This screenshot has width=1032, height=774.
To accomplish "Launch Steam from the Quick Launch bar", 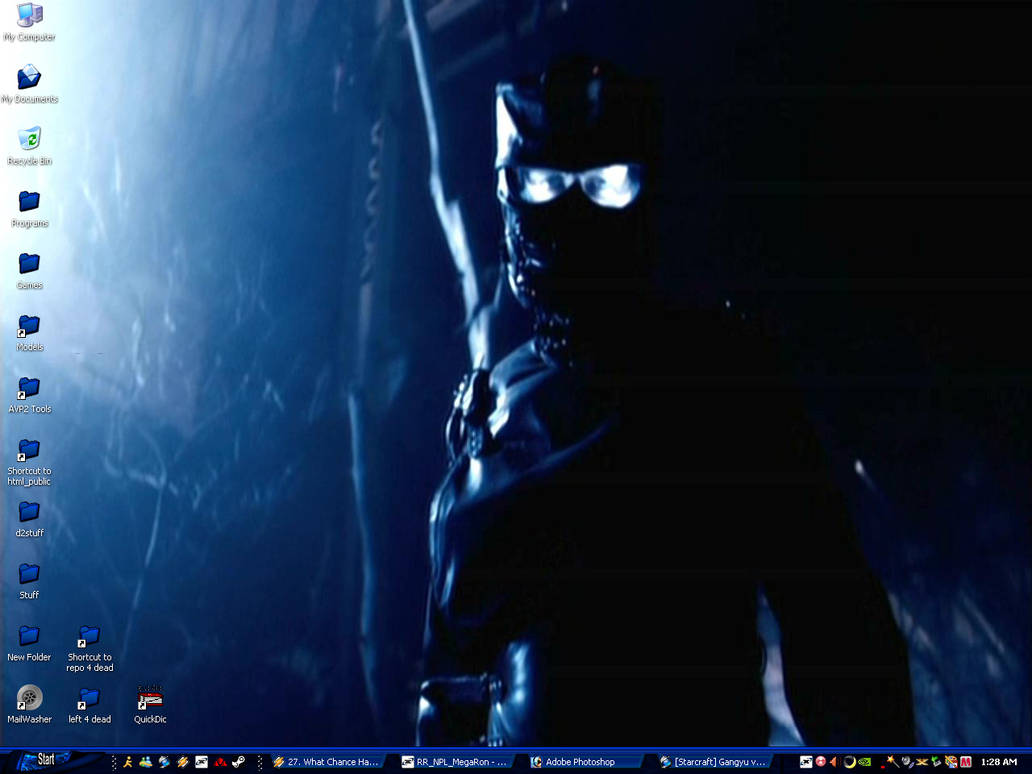I will (x=239, y=762).
